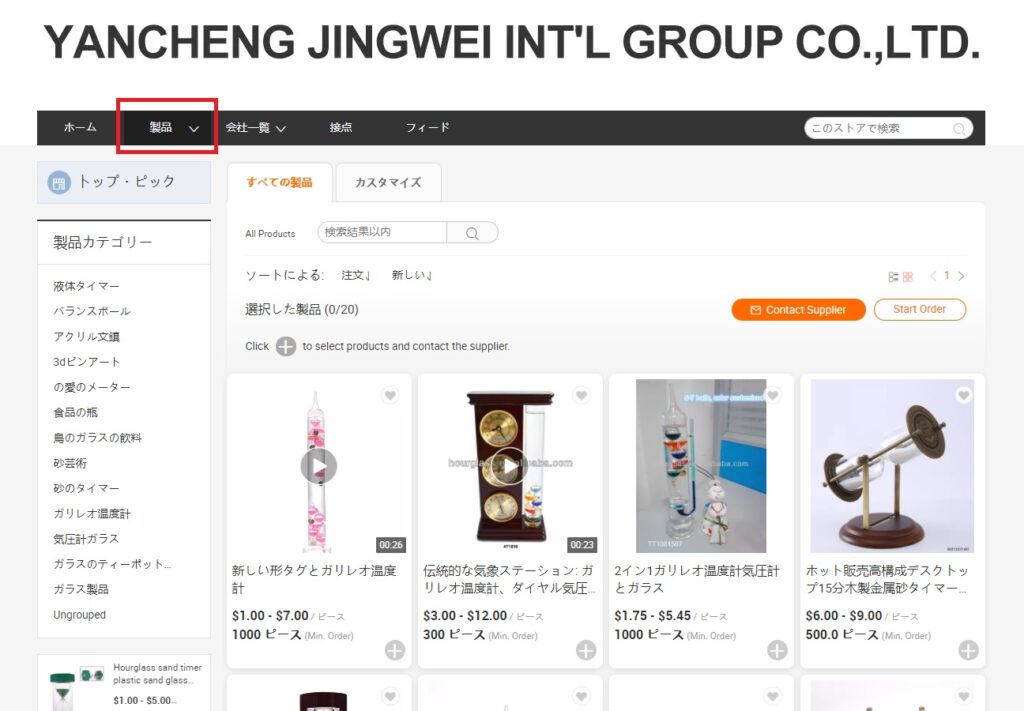
Task: Click the search-within-results magnifier button
Action: pos(472,232)
